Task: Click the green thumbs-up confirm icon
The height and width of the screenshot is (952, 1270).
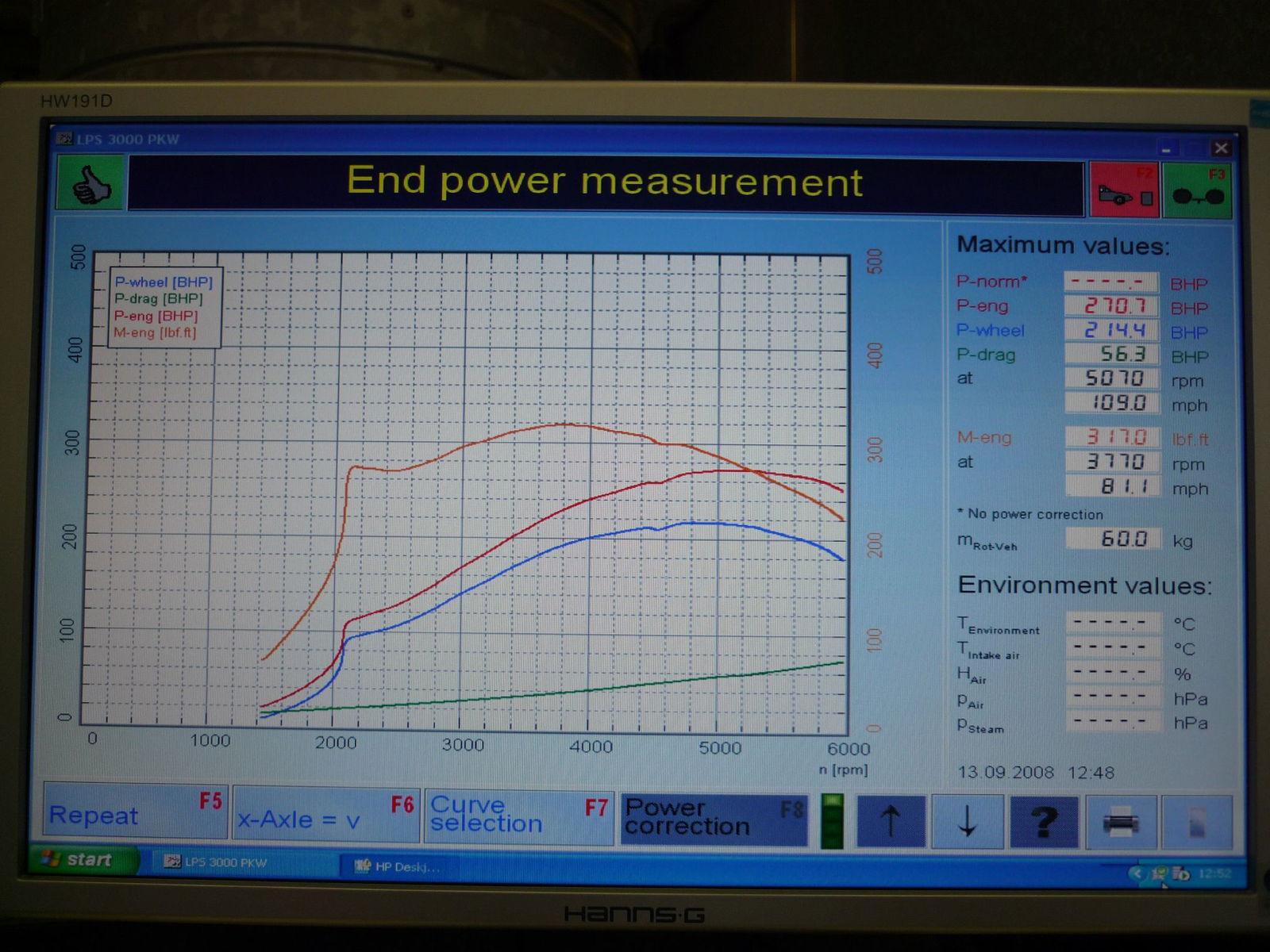Action: click(90, 184)
